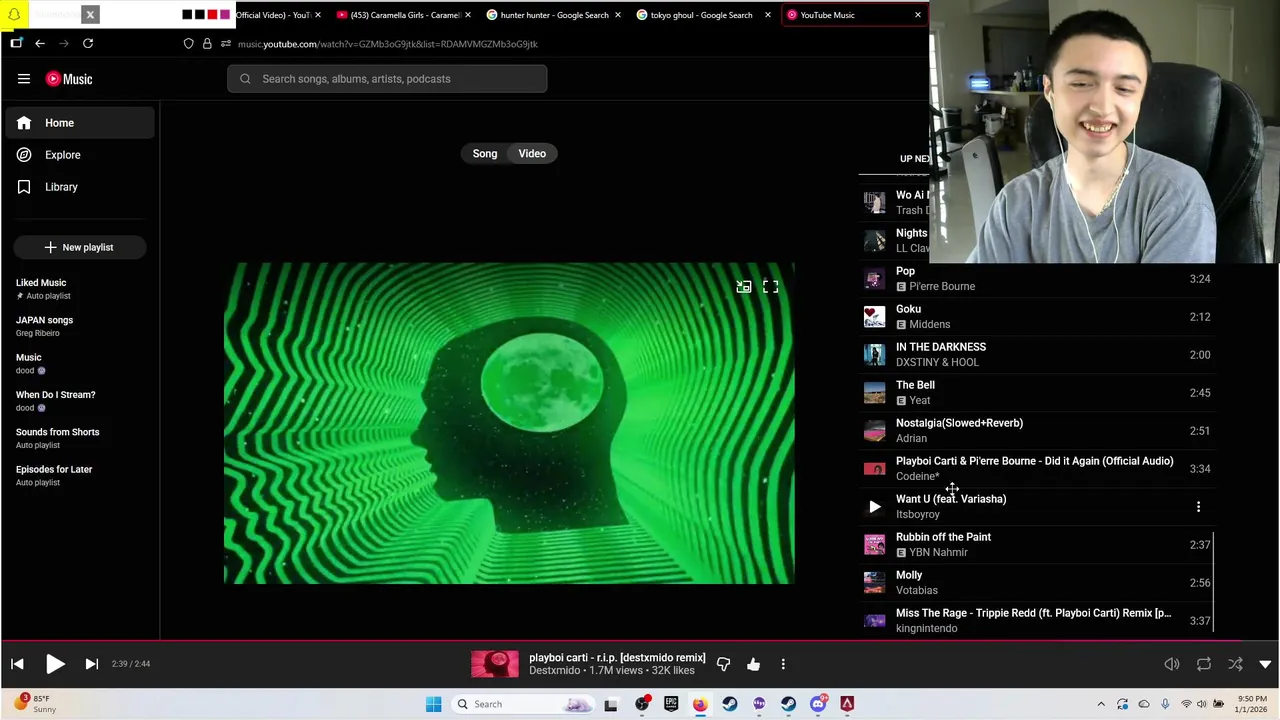Select Playboi Carti & Pi'erre Bourne Did it Again
This screenshot has height=720, width=1280.
point(1037,469)
